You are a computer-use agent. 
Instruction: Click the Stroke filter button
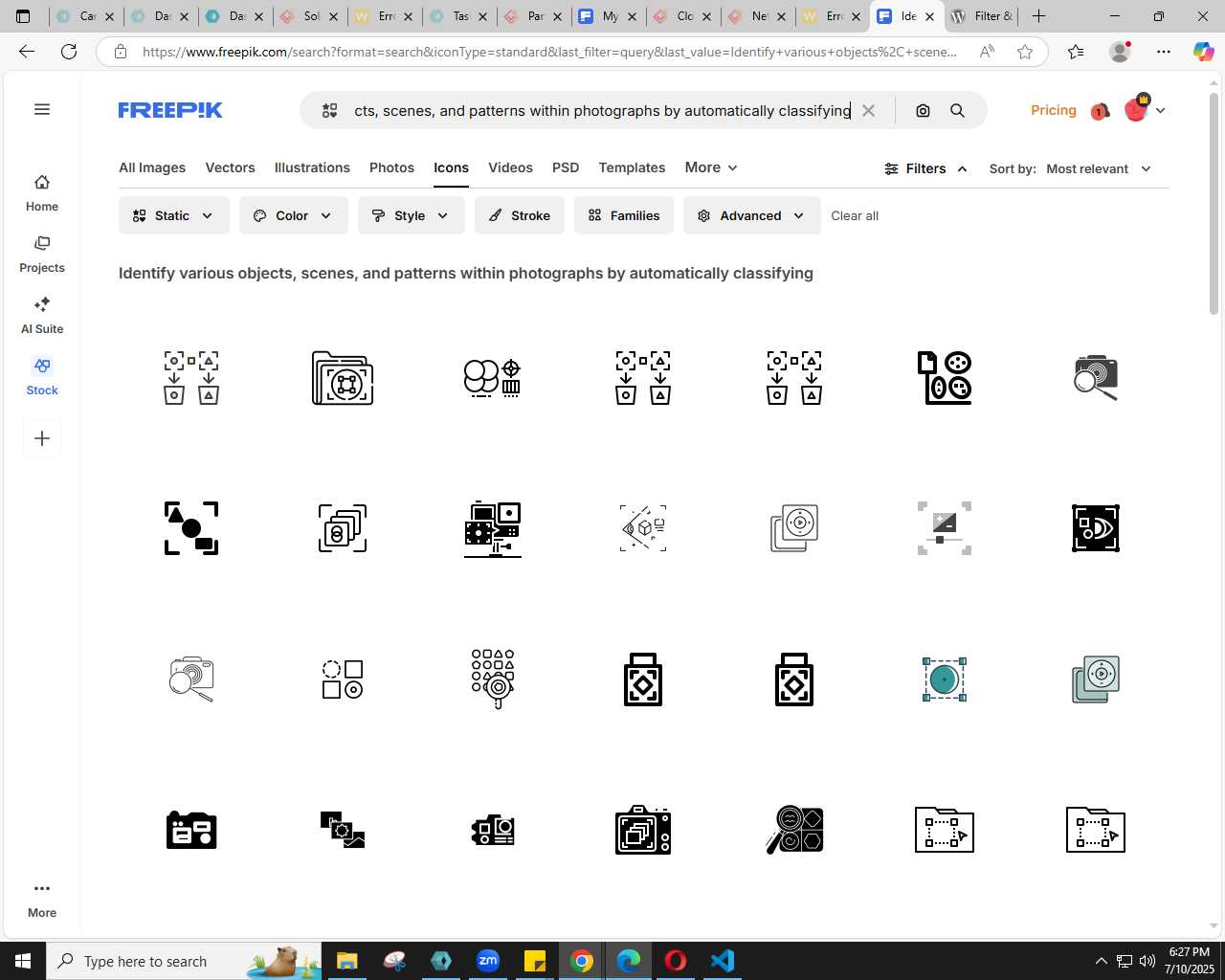point(520,215)
